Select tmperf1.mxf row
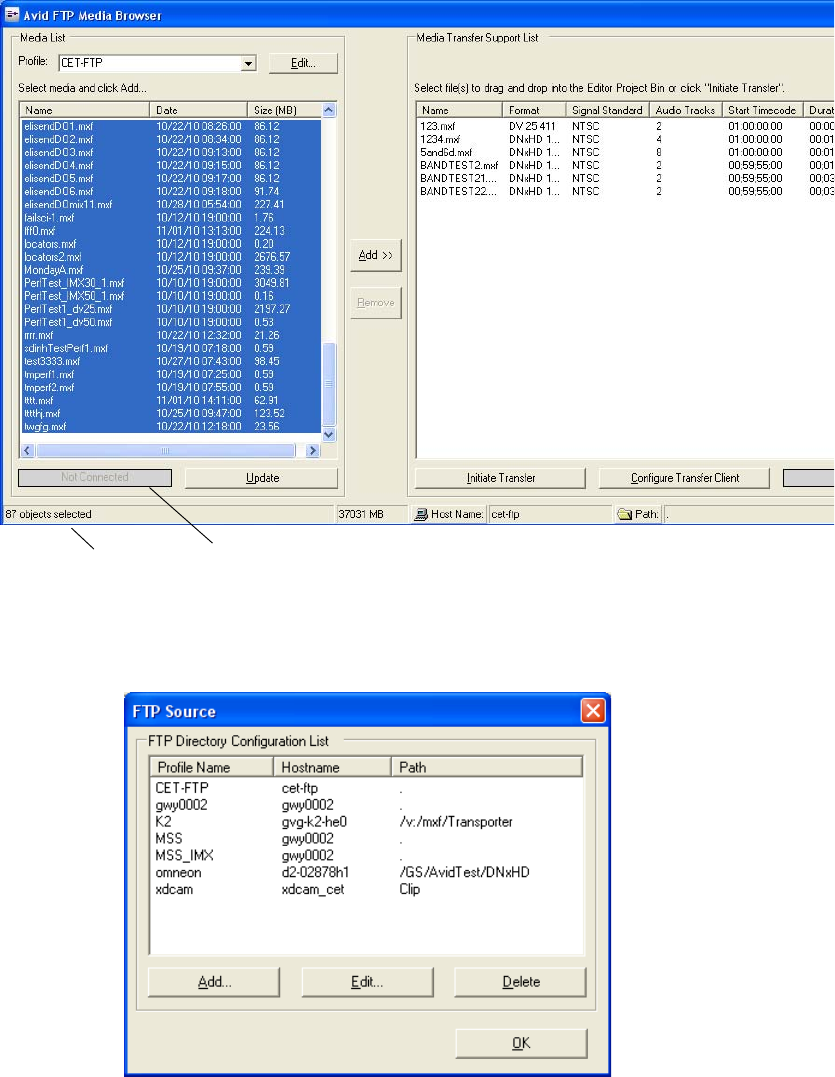 pyautogui.click(x=170, y=374)
